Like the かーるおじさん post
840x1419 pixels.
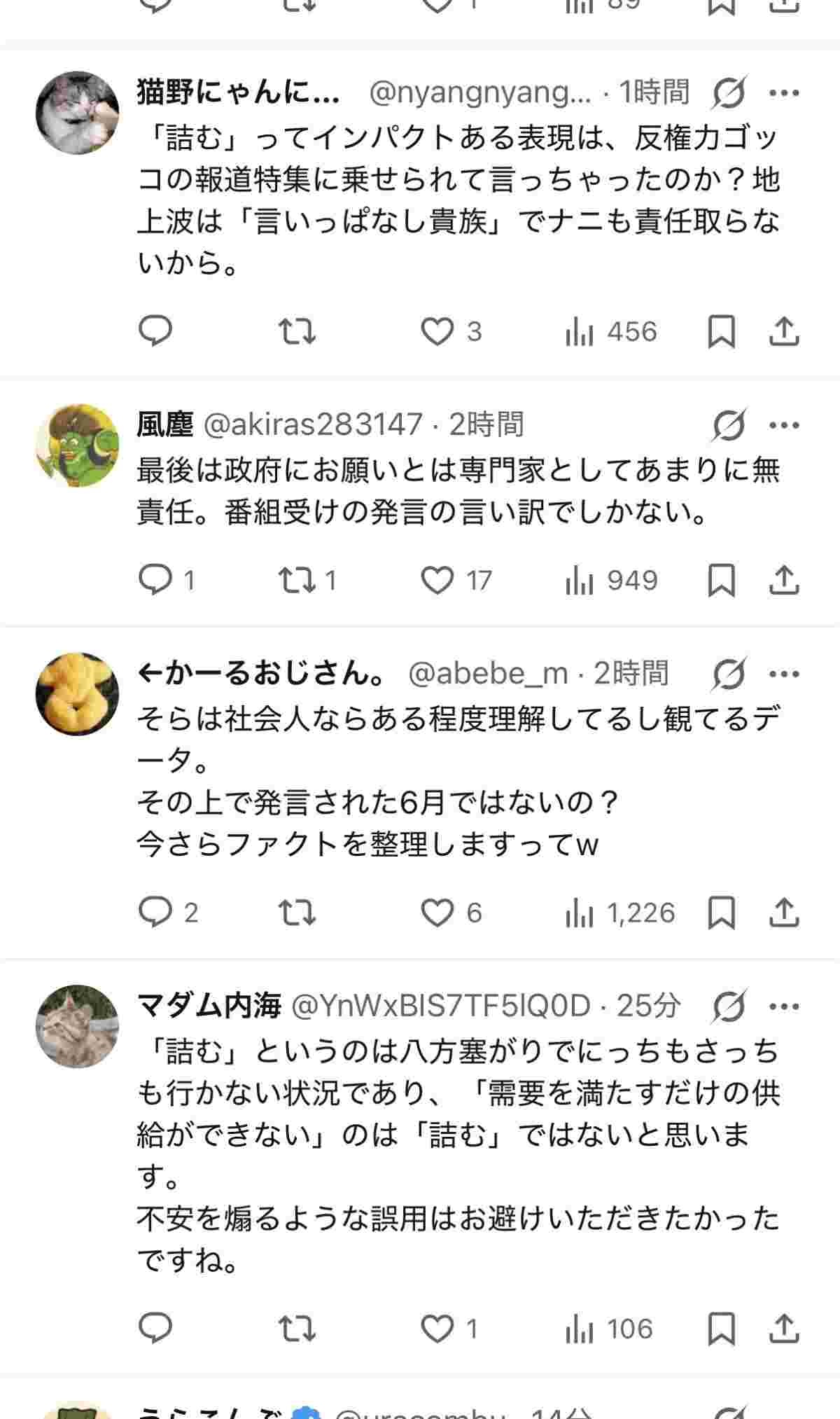(x=438, y=913)
